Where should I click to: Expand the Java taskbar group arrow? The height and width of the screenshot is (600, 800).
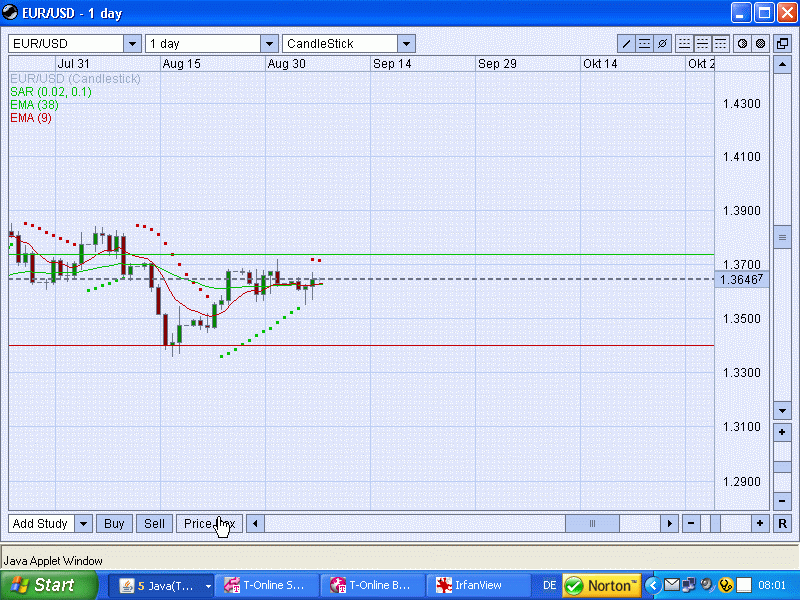tap(208, 586)
